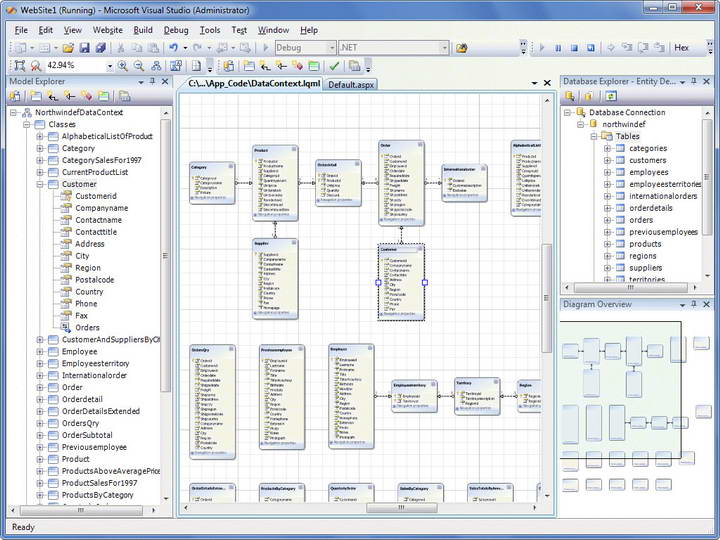Click the Pause debugging icon
Viewport: 720px width, 540px height.
pyautogui.click(x=559, y=47)
